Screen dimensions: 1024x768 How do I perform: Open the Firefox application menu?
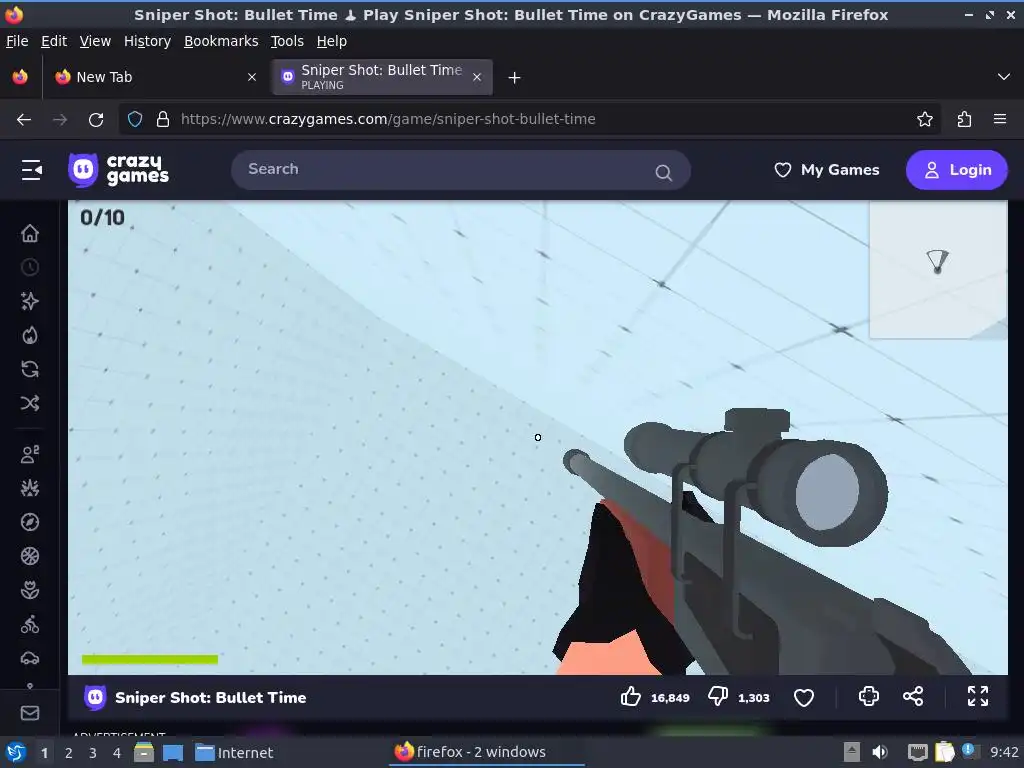pos(1000,119)
